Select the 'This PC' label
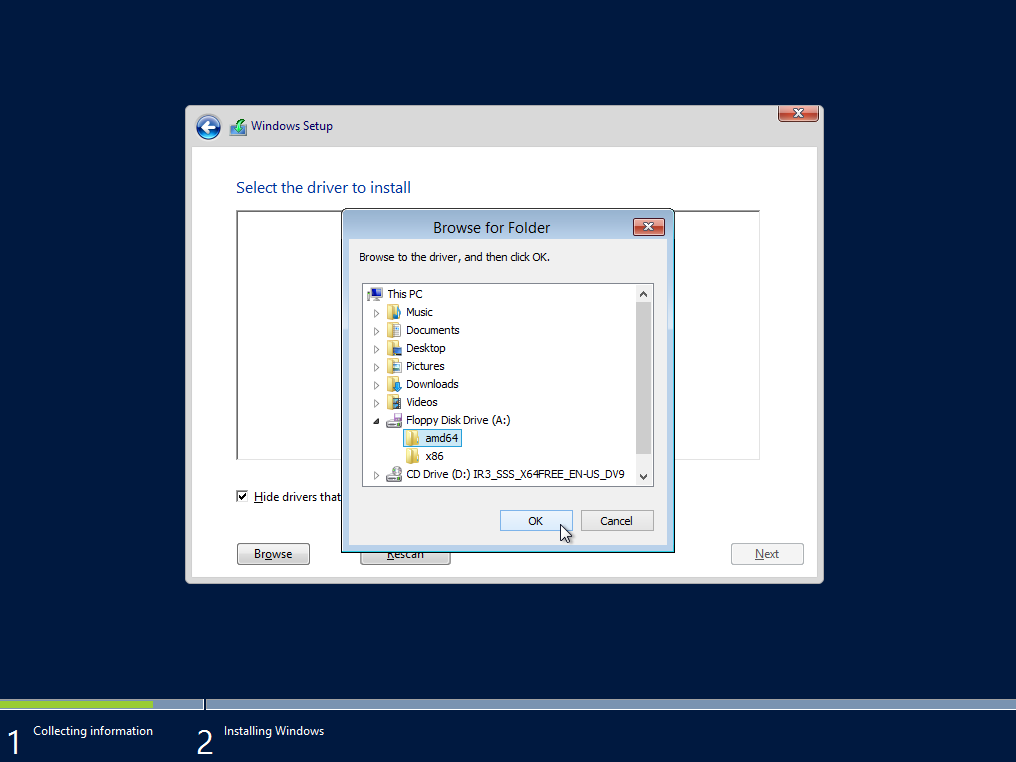1016x762 pixels. pyautogui.click(x=405, y=294)
